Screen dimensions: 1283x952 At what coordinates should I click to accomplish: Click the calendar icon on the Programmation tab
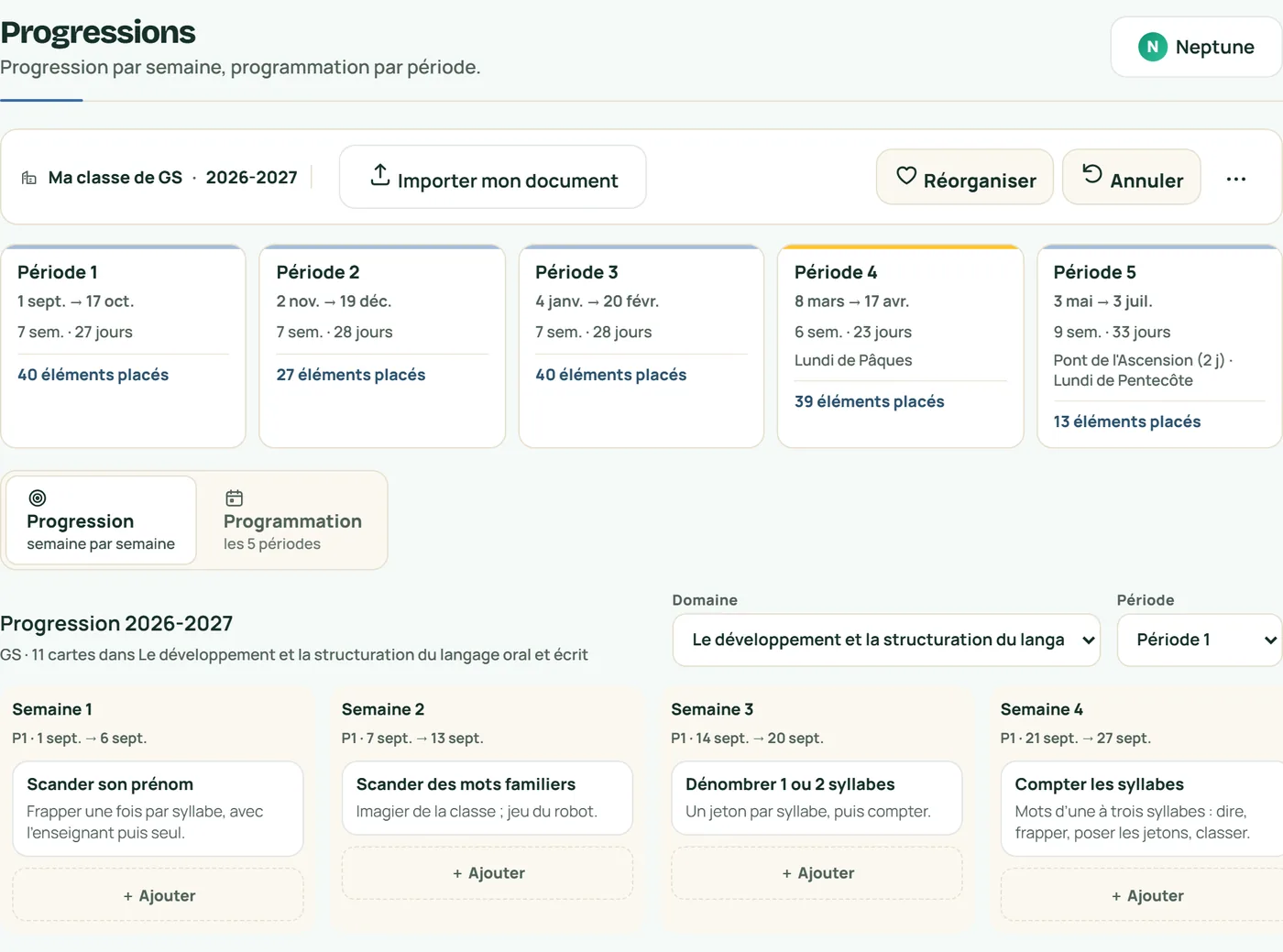pos(235,498)
